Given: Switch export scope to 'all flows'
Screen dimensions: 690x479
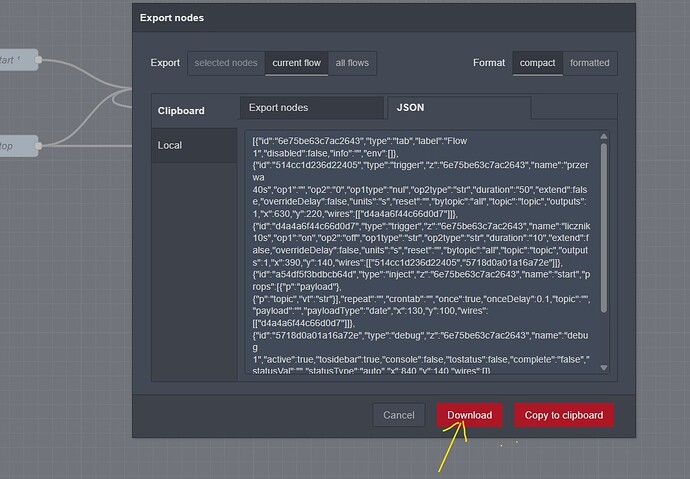Looking at the screenshot, I should click(x=351, y=63).
